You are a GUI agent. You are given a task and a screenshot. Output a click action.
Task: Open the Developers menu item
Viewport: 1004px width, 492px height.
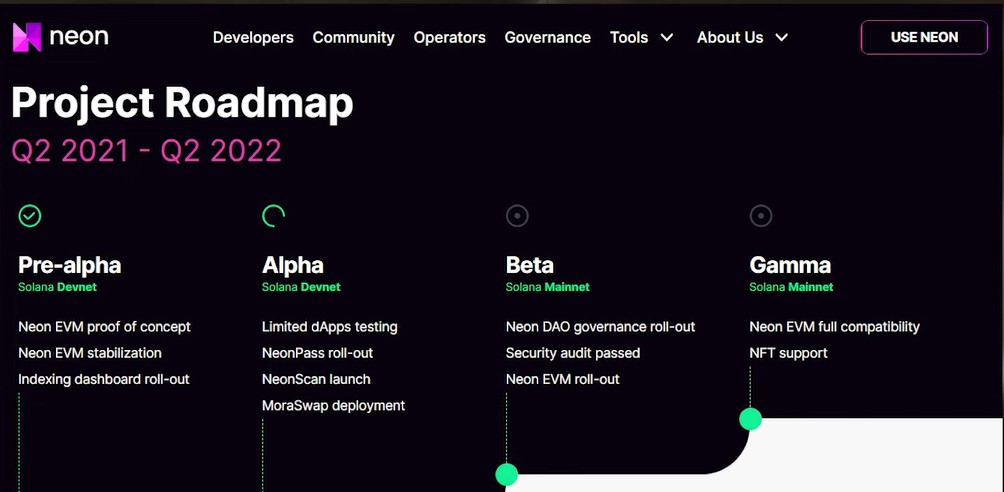(x=253, y=38)
